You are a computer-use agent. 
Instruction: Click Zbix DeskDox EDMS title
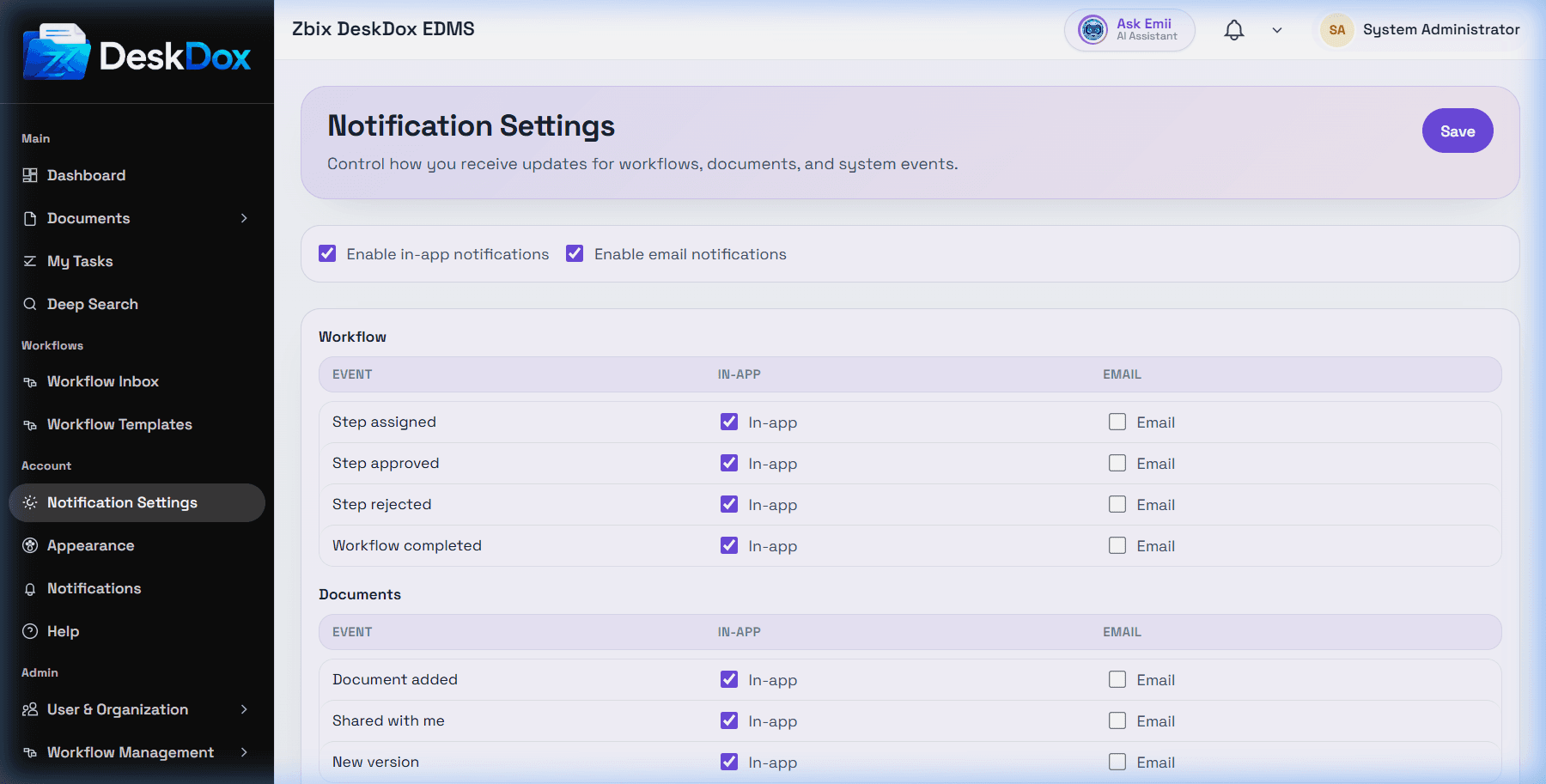coord(383,29)
